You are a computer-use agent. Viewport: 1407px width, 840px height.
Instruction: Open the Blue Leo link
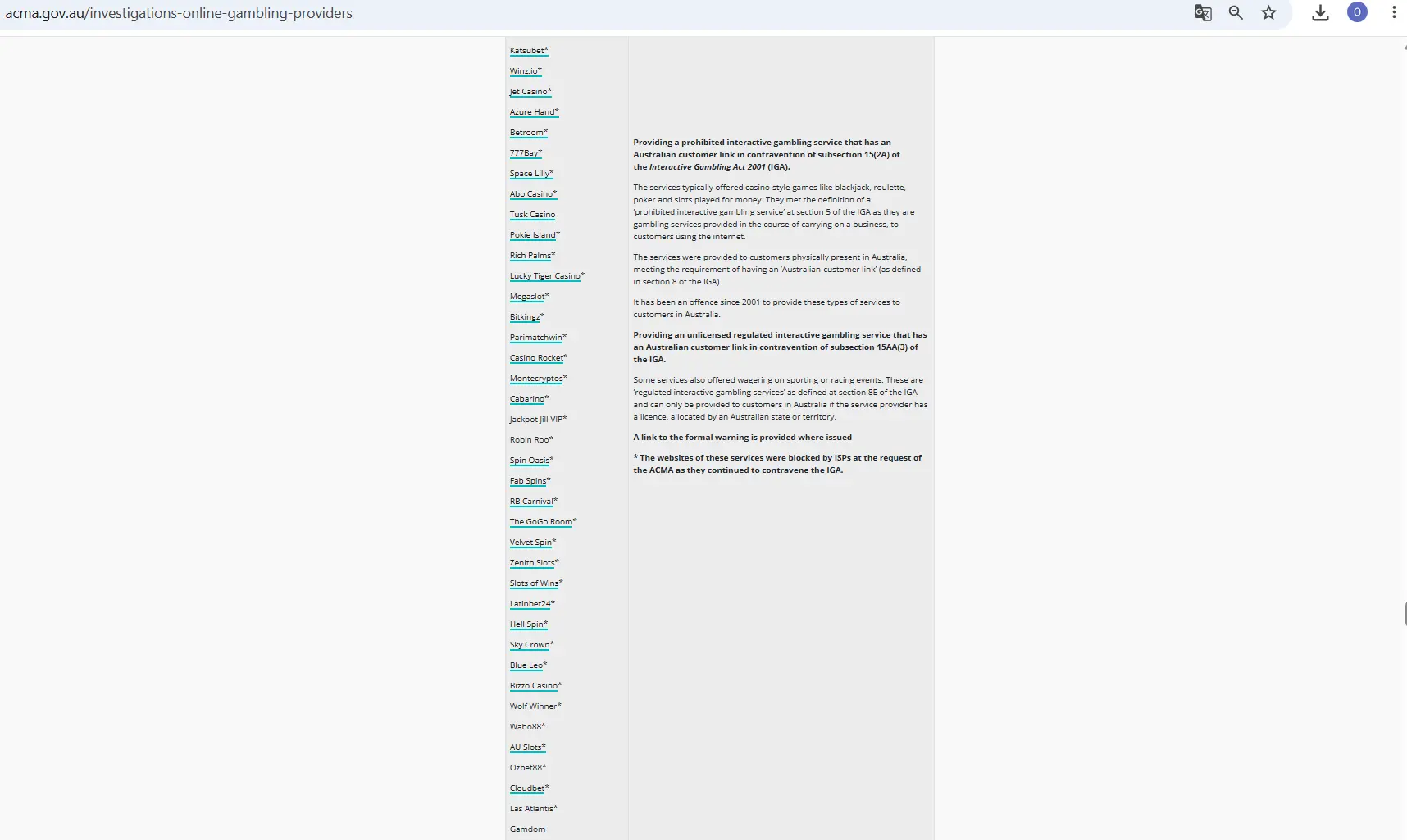[528, 665]
